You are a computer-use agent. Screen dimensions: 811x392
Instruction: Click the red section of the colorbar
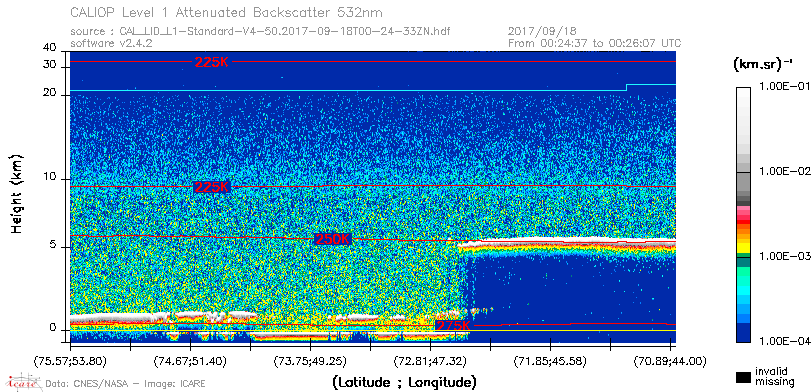click(x=743, y=221)
